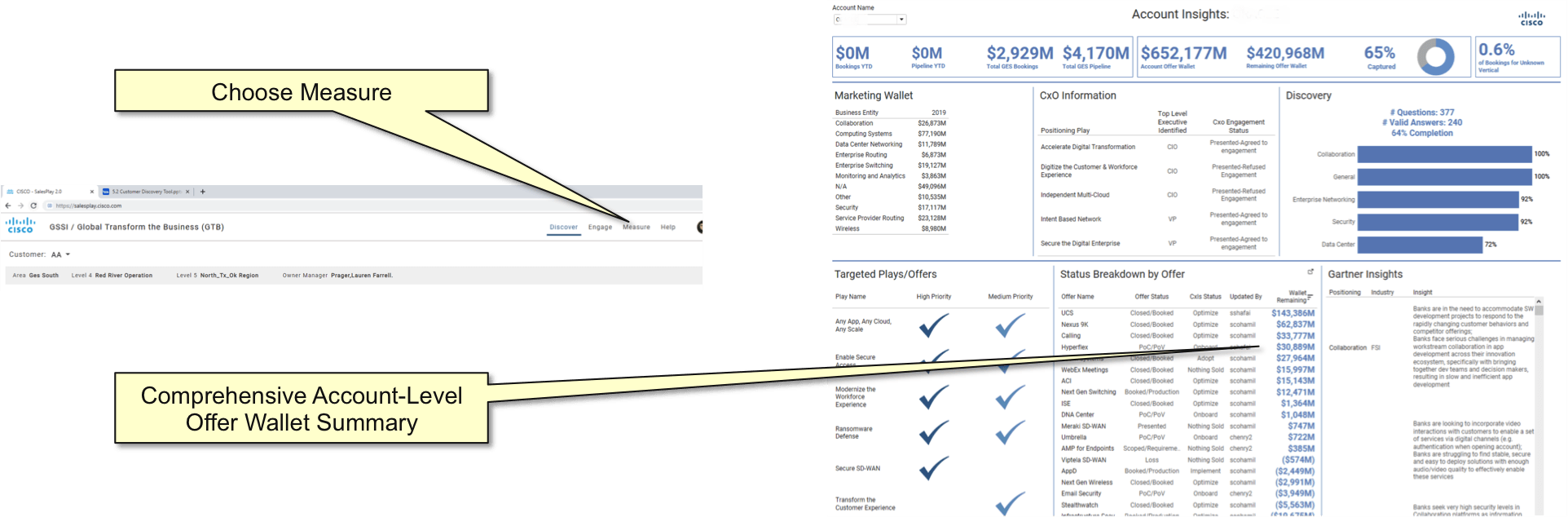This screenshot has width=1568, height=517.
Task: Open the user profile avatar in SalesPlay
Action: pos(699,227)
